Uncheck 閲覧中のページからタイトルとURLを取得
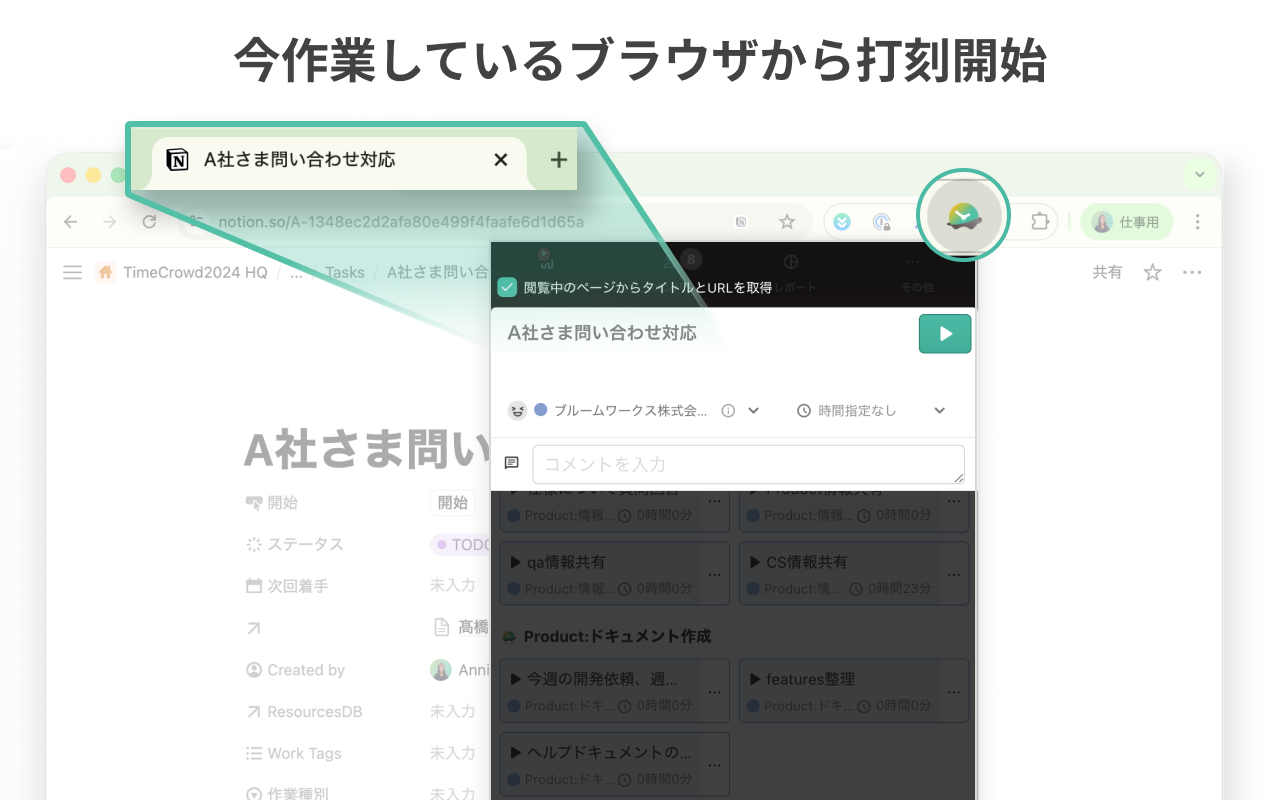This screenshot has width=1280, height=800. [x=505, y=287]
